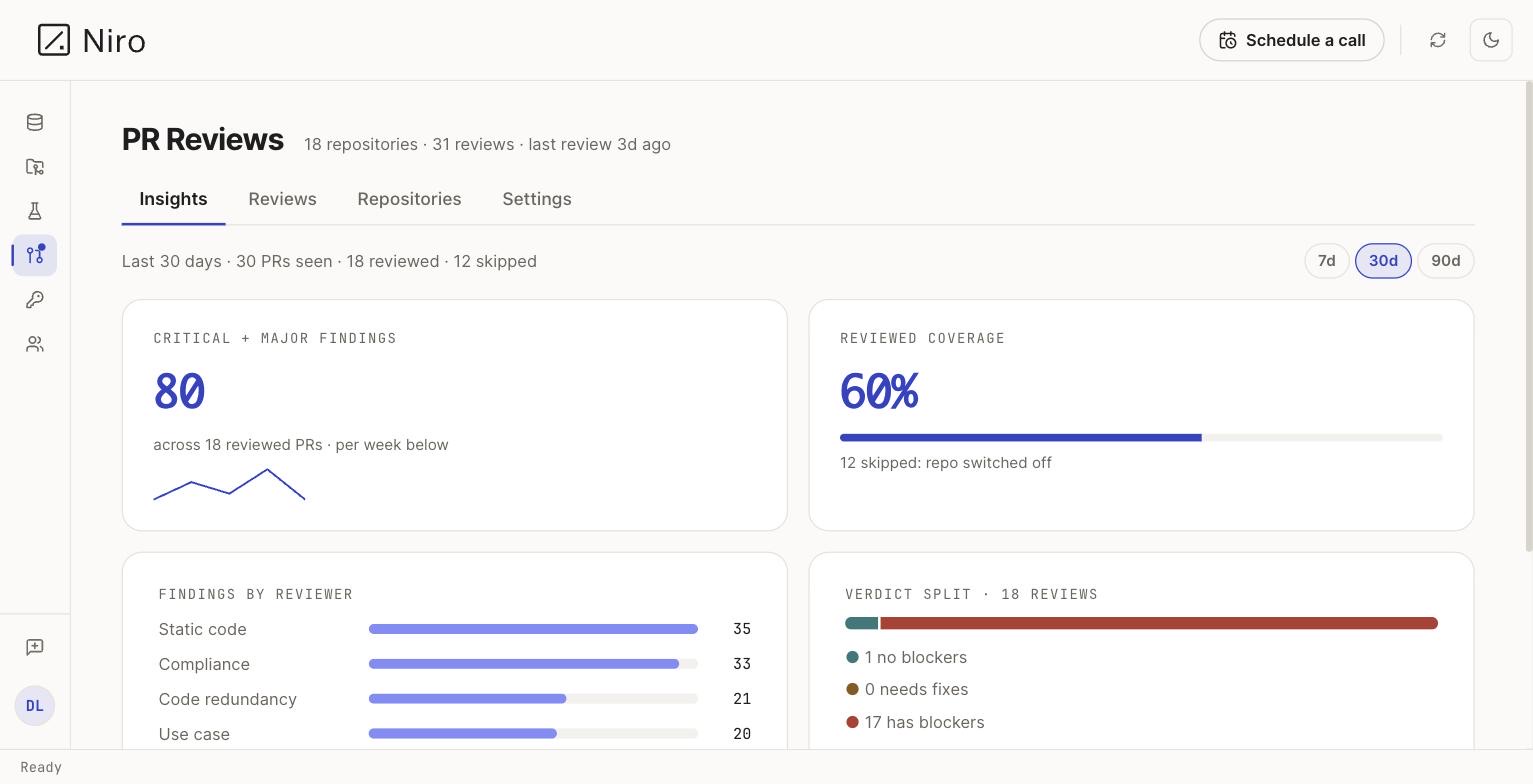The width and height of the screenshot is (1533, 784).
Task: Click the Niro logo icon
Action: point(54,40)
